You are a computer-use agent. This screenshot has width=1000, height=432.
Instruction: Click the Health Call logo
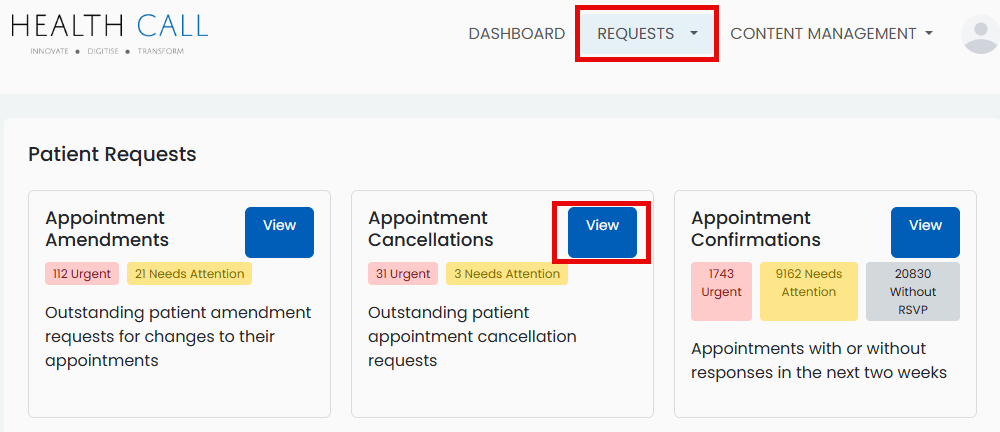click(110, 32)
